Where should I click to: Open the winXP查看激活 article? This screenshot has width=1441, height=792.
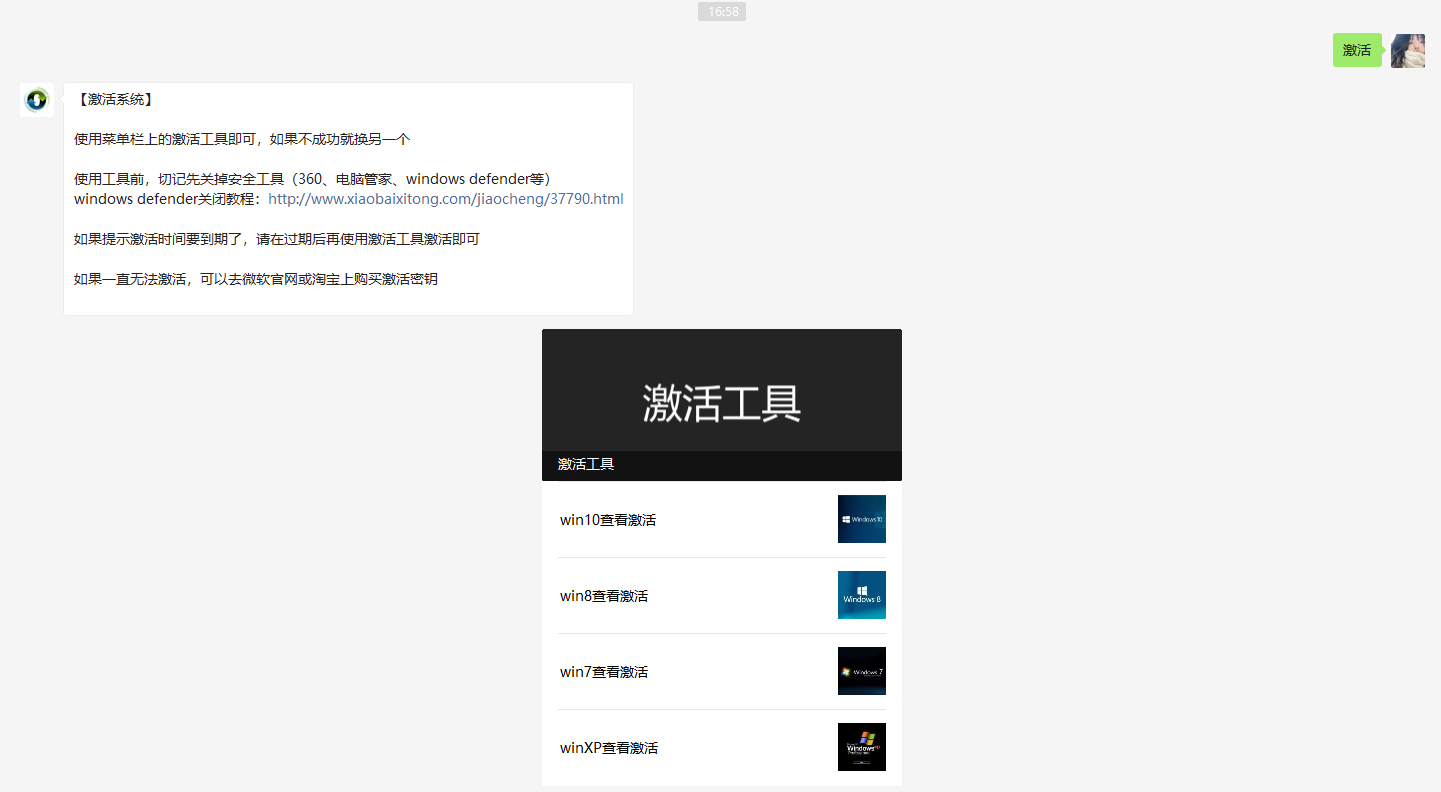[x=609, y=747]
